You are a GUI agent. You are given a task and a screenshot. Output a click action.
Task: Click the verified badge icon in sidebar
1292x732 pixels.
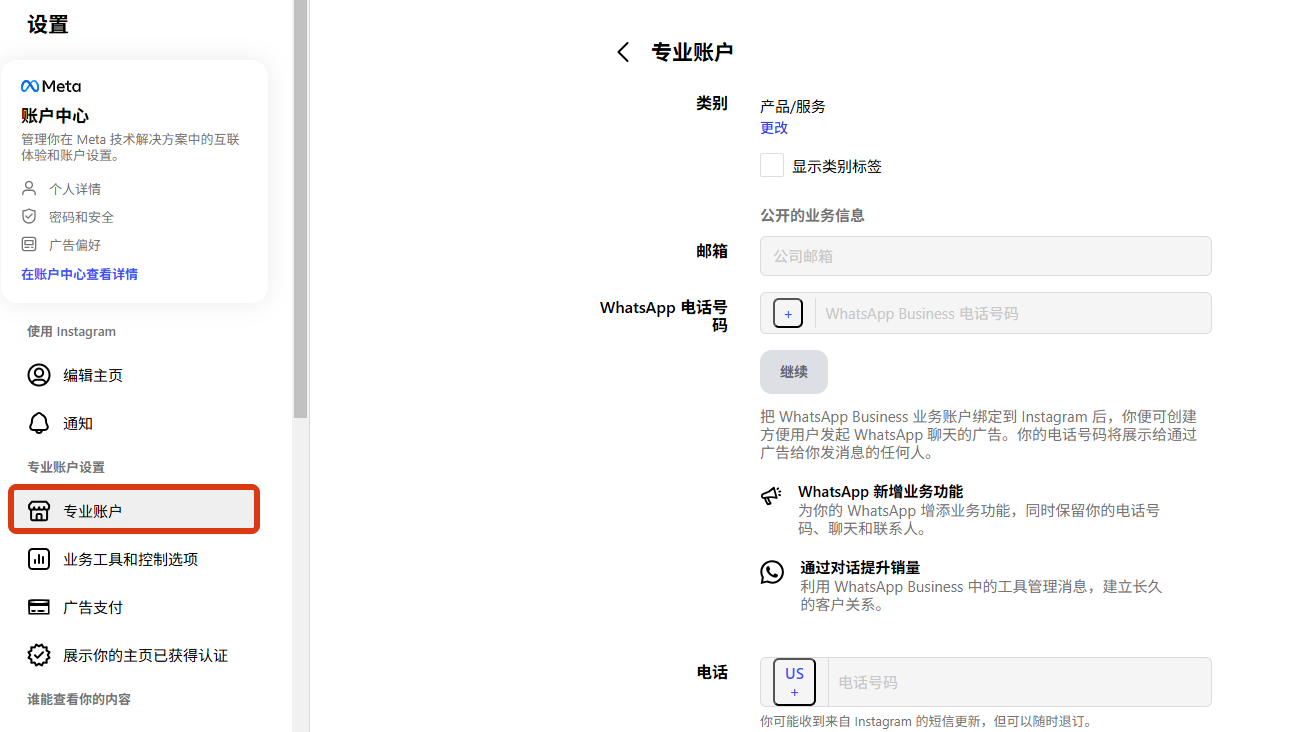pos(39,655)
